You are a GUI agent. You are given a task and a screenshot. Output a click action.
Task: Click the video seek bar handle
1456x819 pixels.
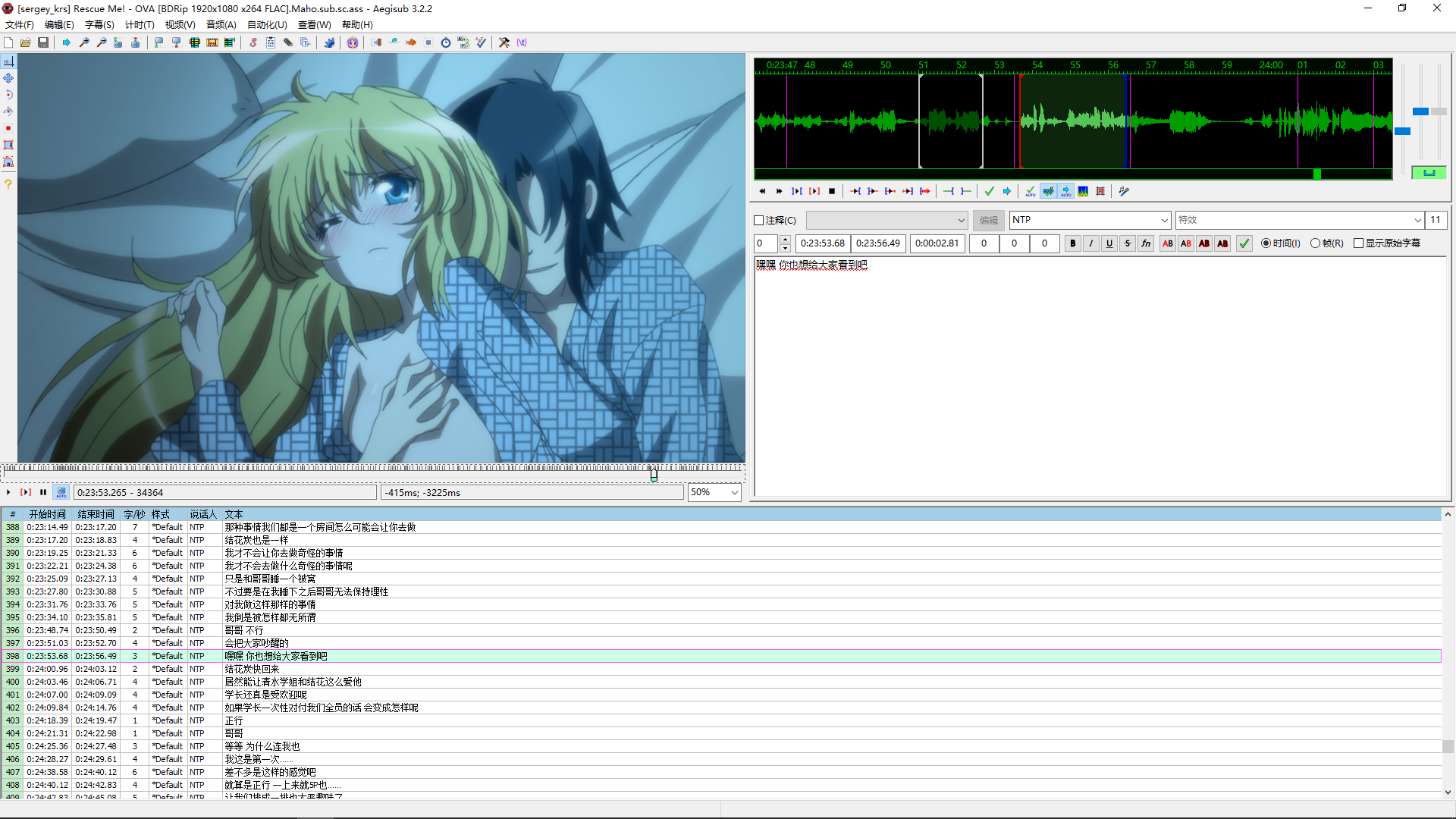[654, 475]
